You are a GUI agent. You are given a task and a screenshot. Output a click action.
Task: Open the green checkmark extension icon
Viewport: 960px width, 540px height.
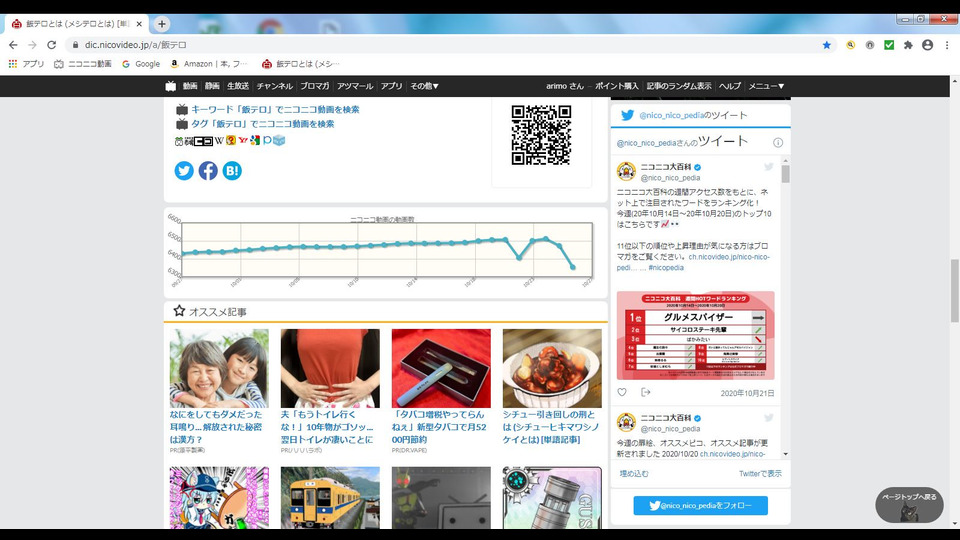pyautogui.click(x=889, y=45)
